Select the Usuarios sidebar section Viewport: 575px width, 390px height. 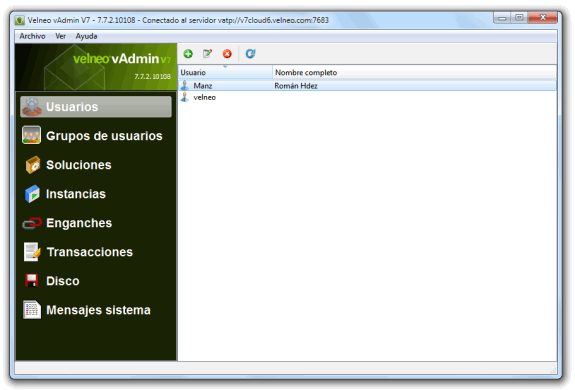click(96, 107)
